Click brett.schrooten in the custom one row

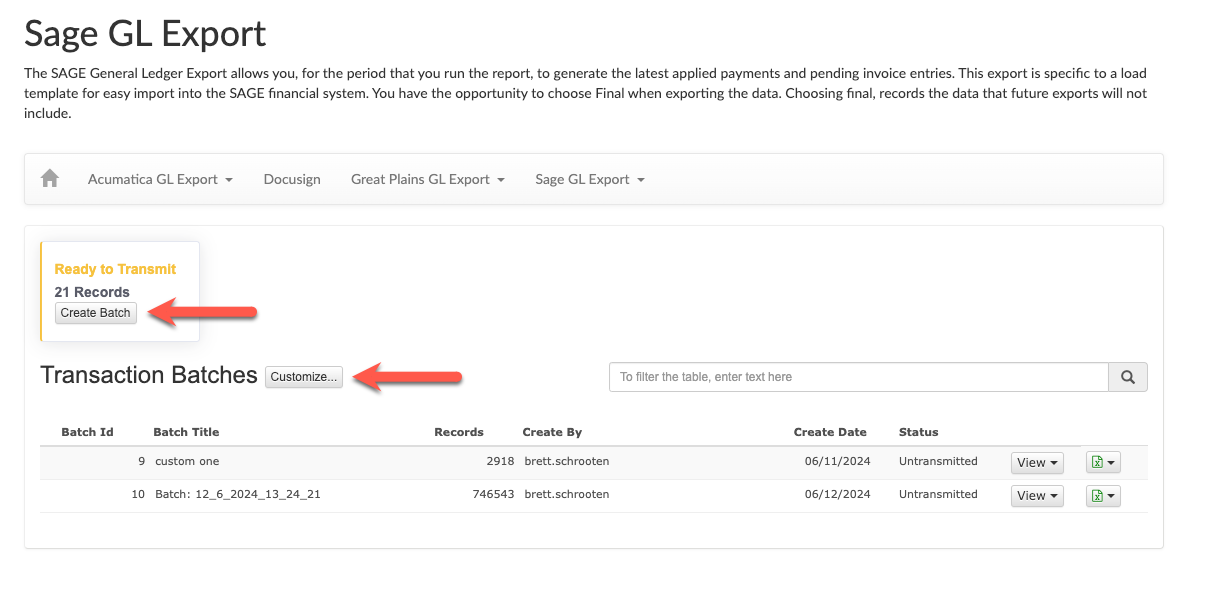tap(567, 462)
